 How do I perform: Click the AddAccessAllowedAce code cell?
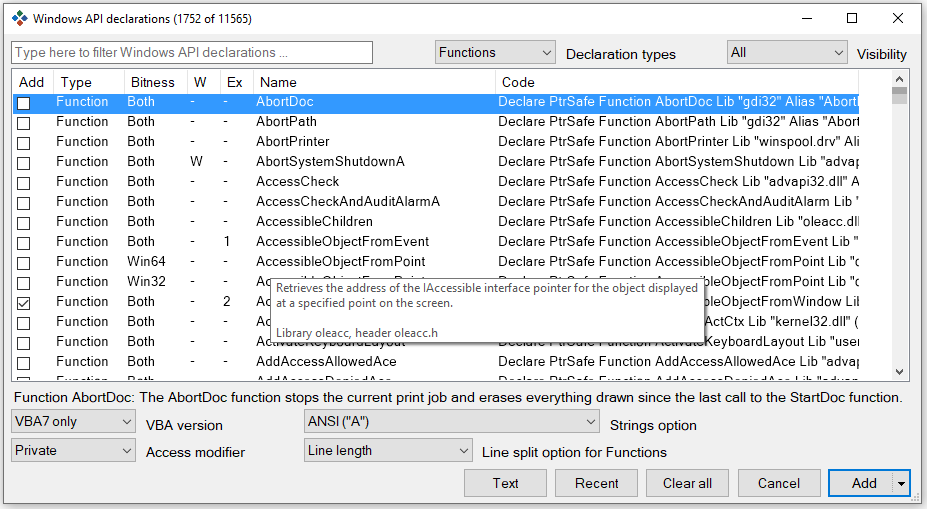pyautogui.click(x=678, y=362)
